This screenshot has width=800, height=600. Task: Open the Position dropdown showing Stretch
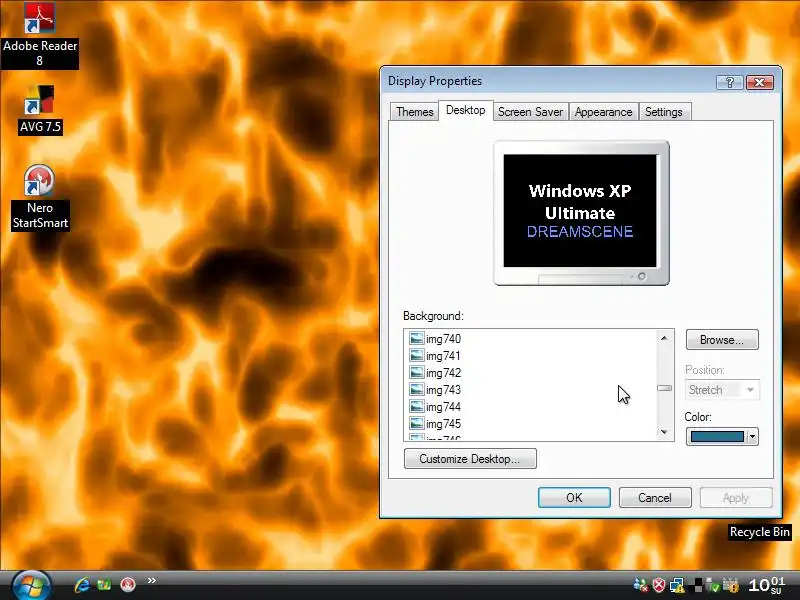click(721, 390)
